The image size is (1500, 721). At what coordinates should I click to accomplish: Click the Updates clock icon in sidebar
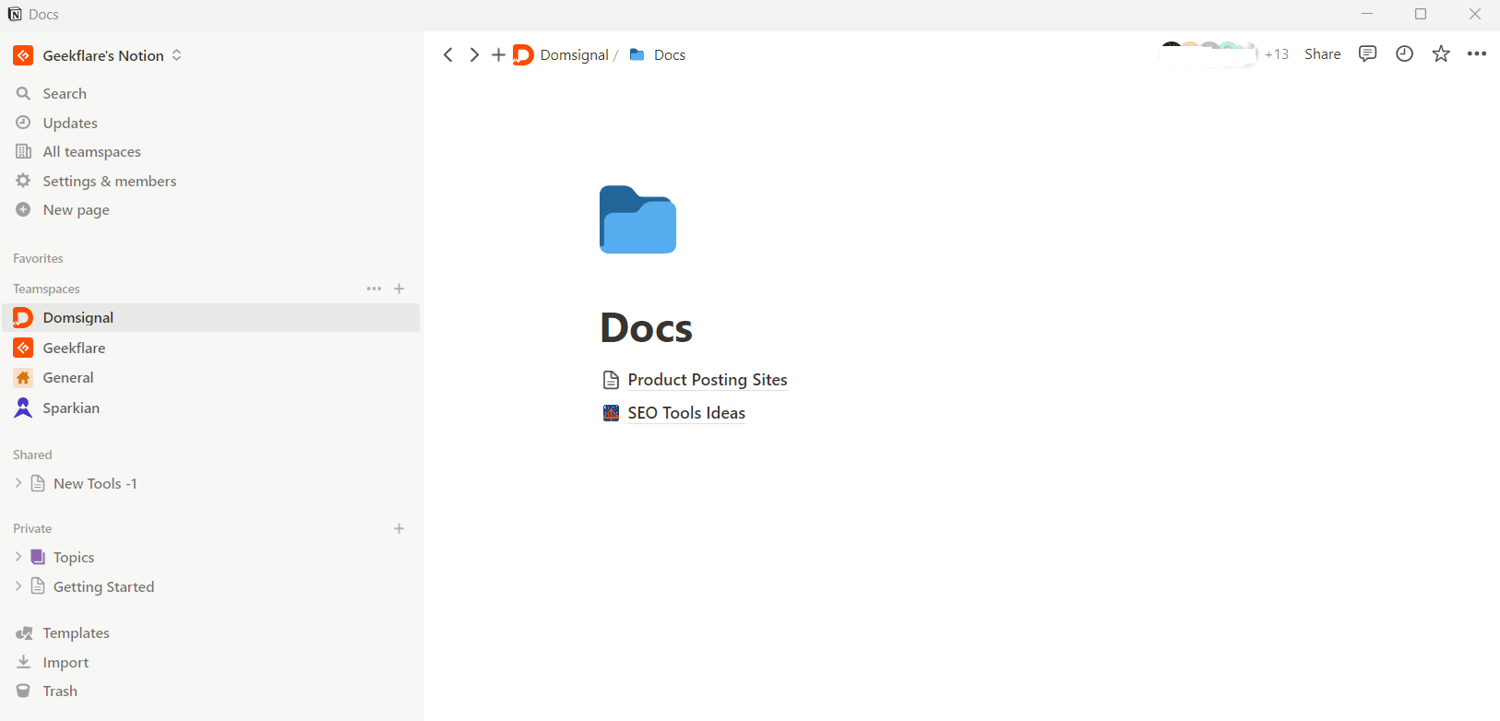23,123
